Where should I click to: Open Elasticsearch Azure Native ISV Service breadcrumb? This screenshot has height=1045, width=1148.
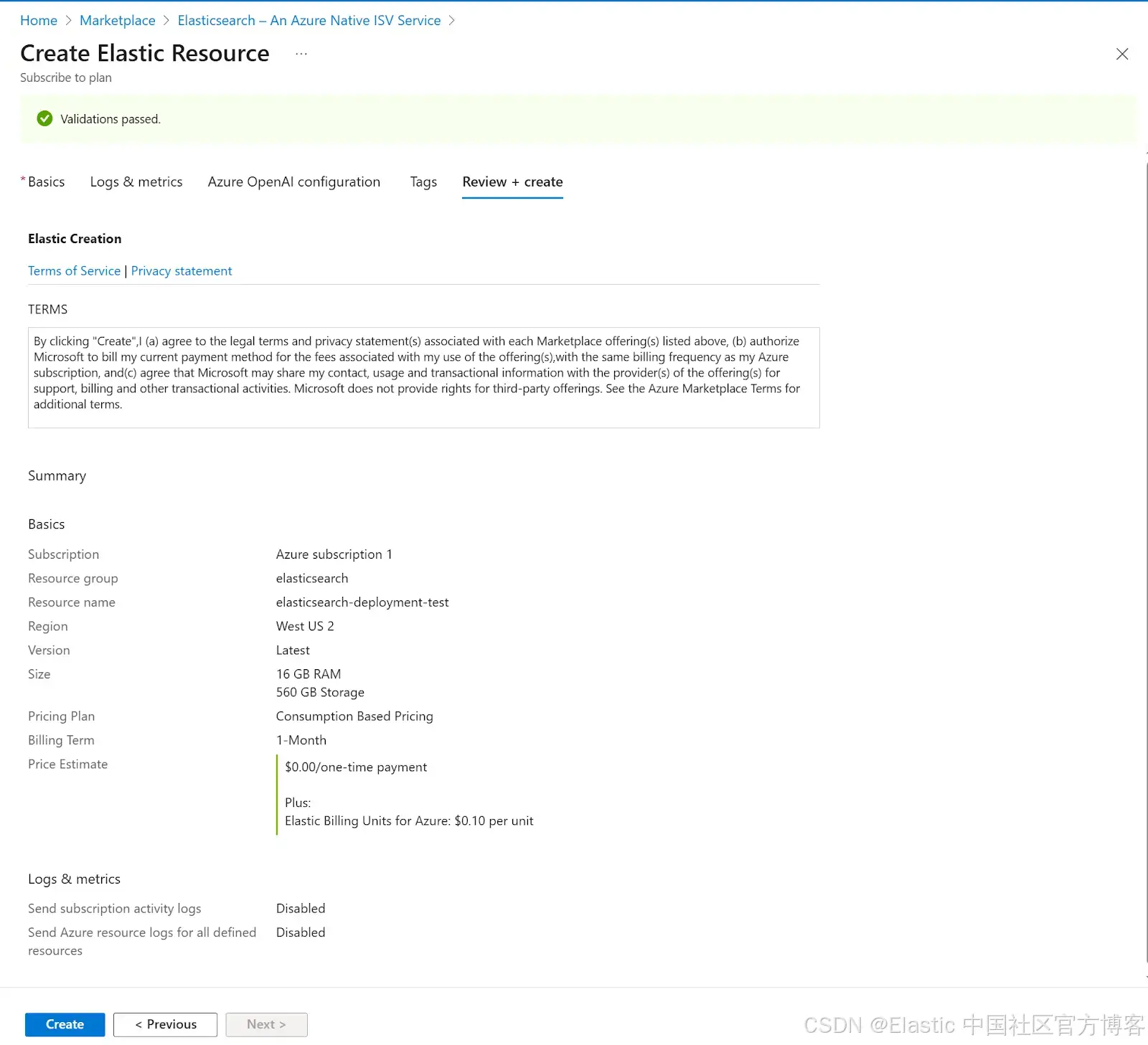(x=309, y=20)
